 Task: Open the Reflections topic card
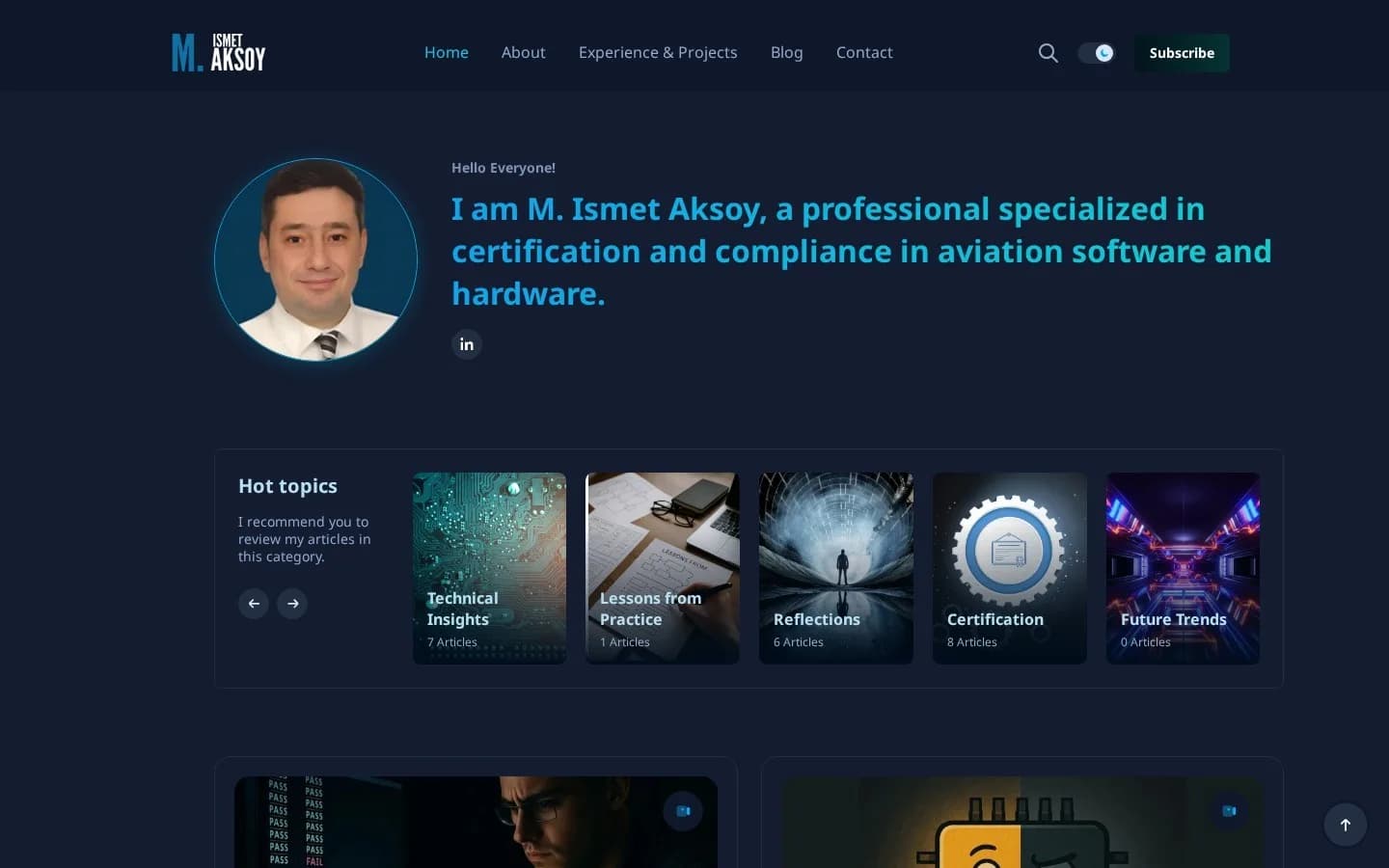836,568
